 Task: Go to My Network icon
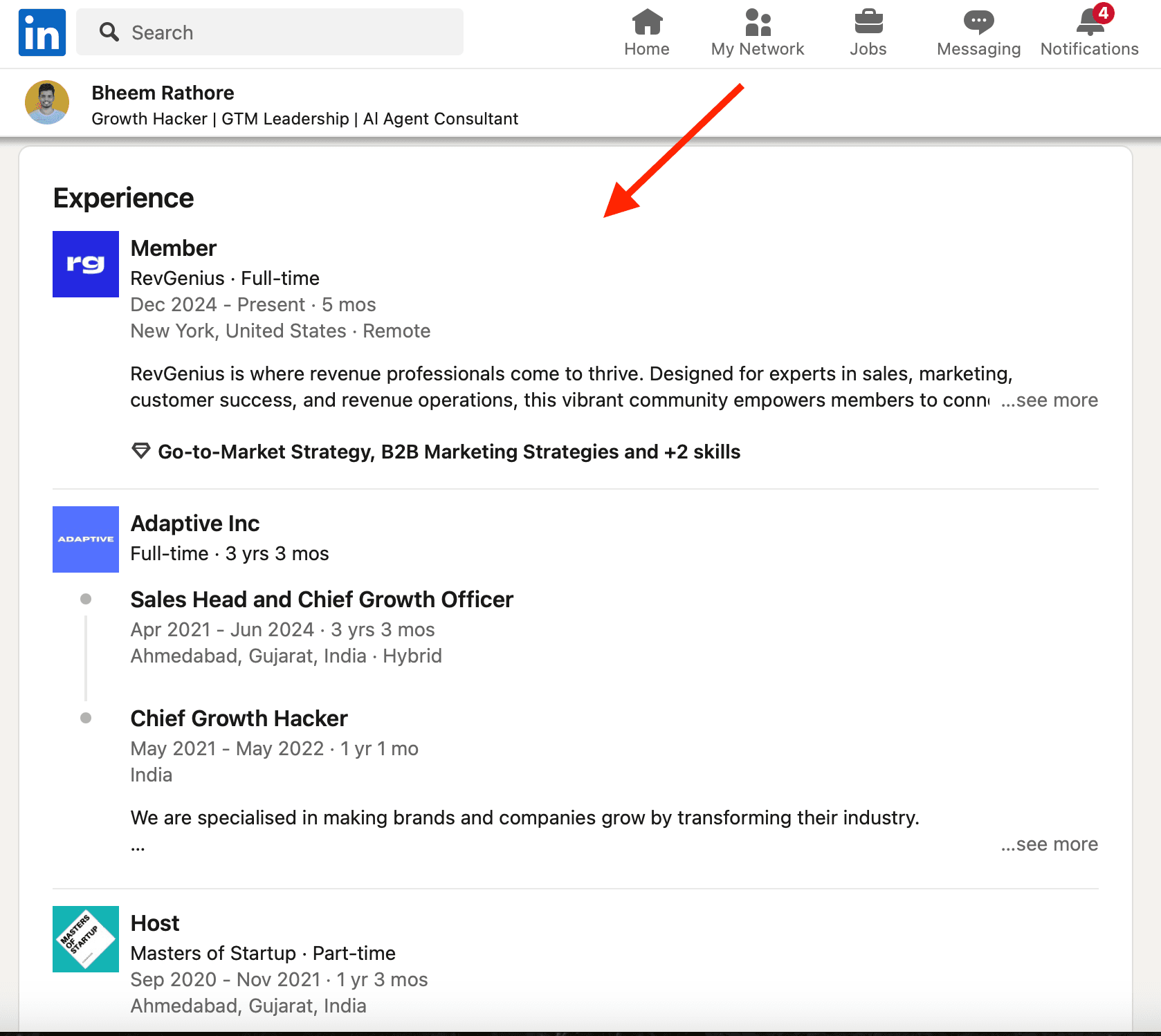point(758,22)
